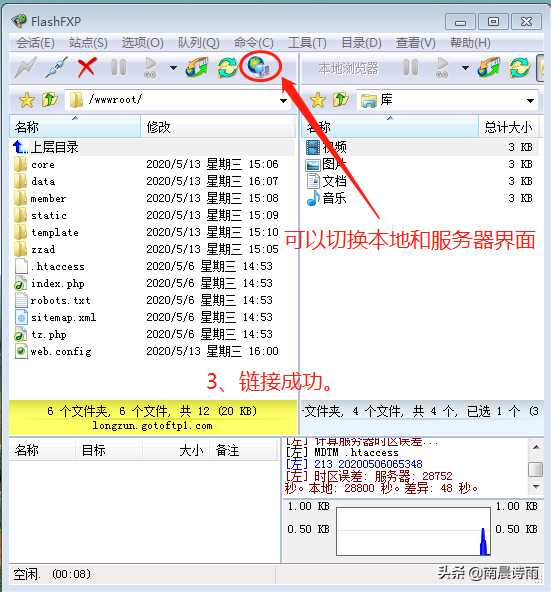Click log scrollbar down arrow
Screen dimensions: 551x592
coord(536,487)
